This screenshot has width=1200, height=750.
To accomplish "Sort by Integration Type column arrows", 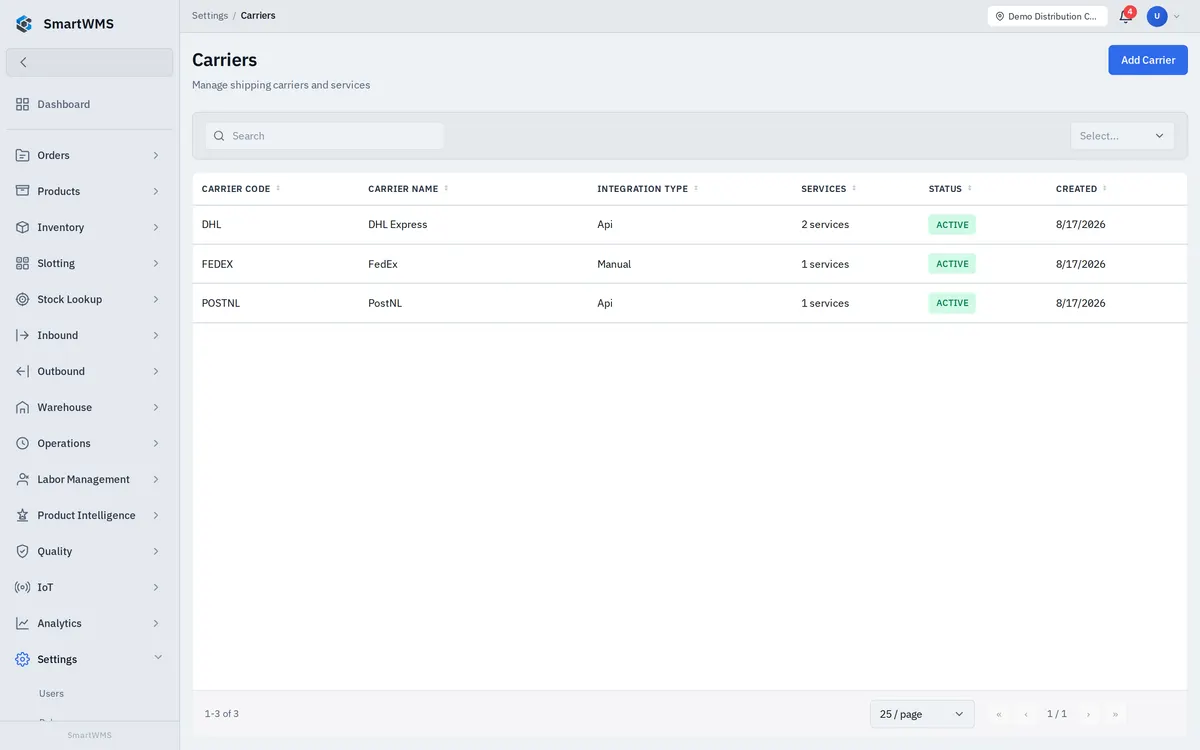I will (696, 188).
